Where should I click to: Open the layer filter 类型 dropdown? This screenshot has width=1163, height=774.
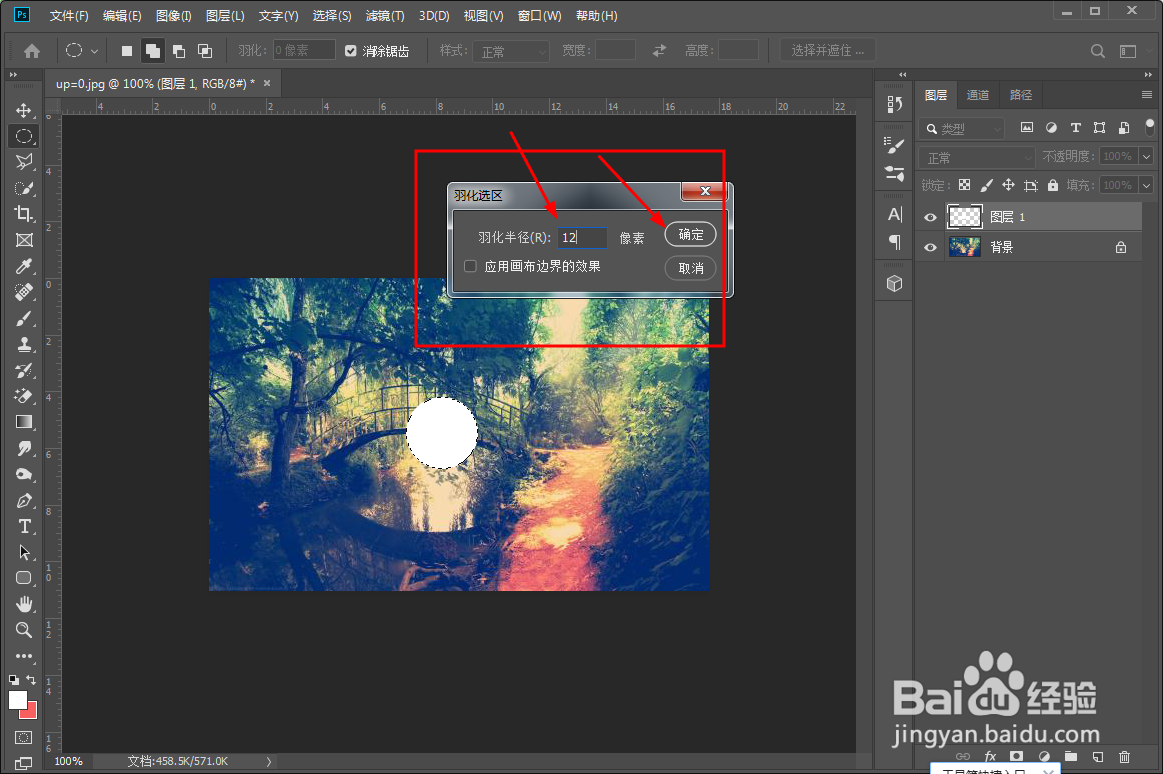(x=961, y=129)
